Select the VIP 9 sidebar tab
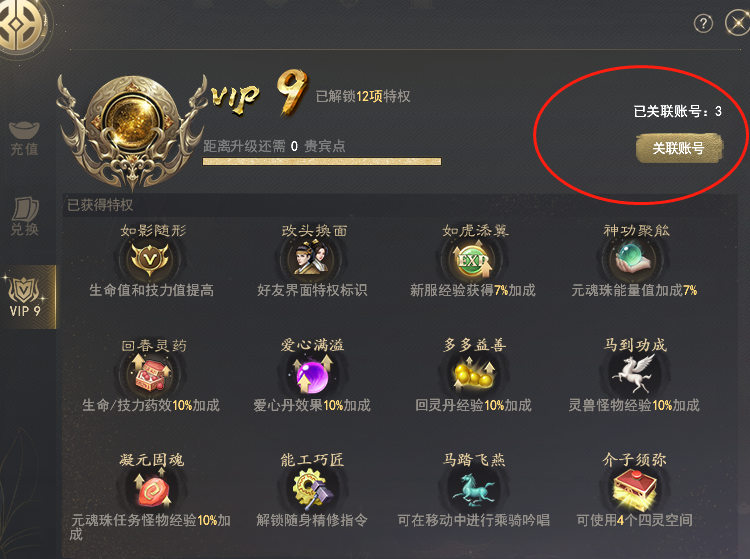The height and width of the screenshot is (559, 750). (x=26, y=297)
